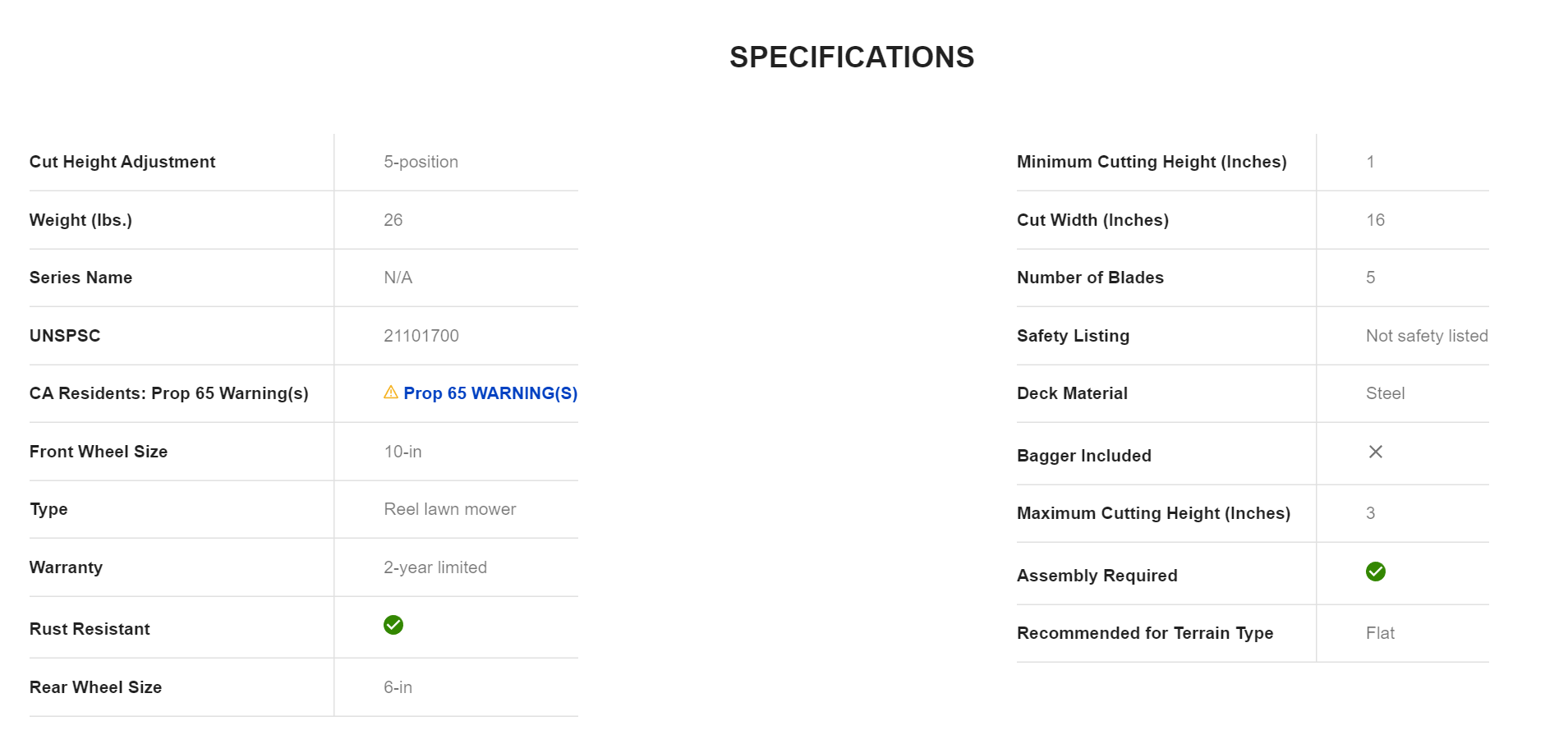
Task: Open the Prop 65 WARNING(S) link
Action: 490,393
